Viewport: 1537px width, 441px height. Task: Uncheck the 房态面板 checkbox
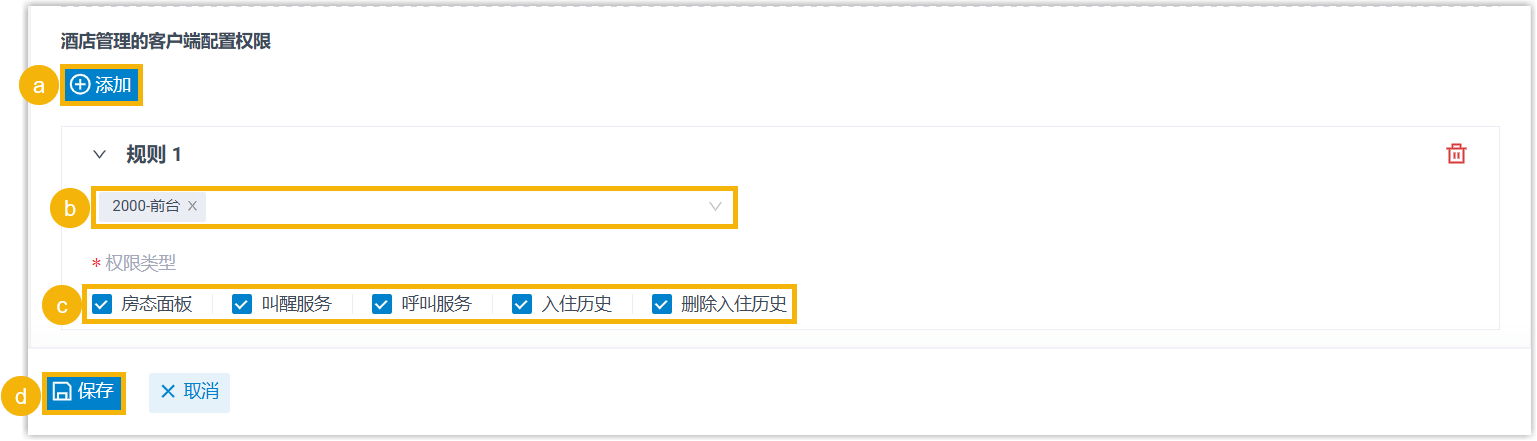click(x=102, y=304)
